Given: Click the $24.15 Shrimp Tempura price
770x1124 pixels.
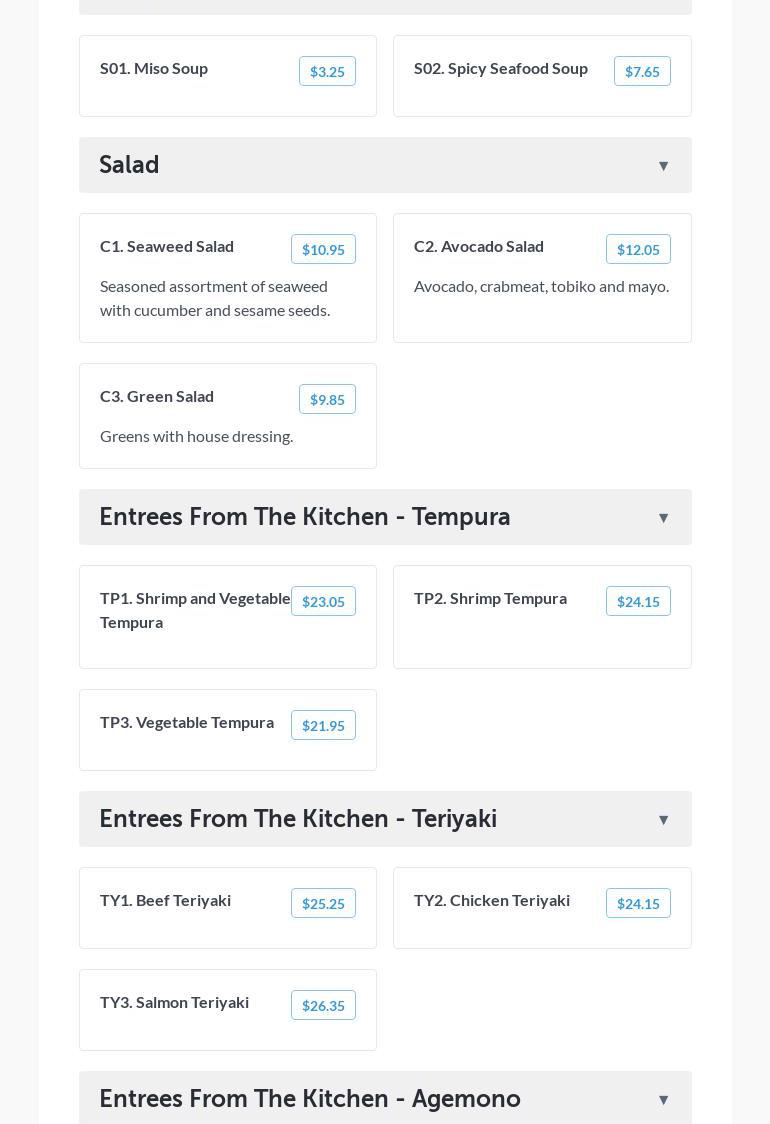Looking at the screenshot, I should pos(638,602).
